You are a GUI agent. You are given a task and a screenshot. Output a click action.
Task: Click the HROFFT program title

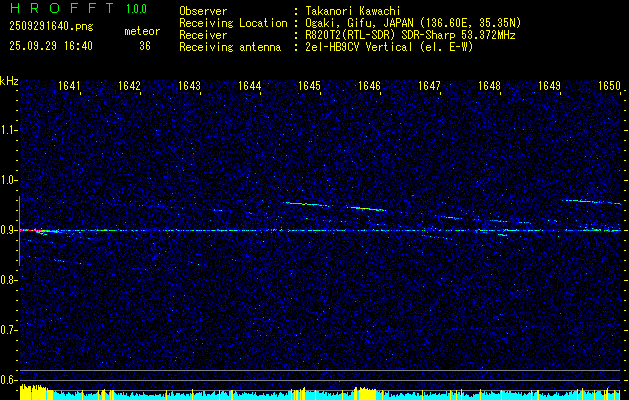pos(62,8)
